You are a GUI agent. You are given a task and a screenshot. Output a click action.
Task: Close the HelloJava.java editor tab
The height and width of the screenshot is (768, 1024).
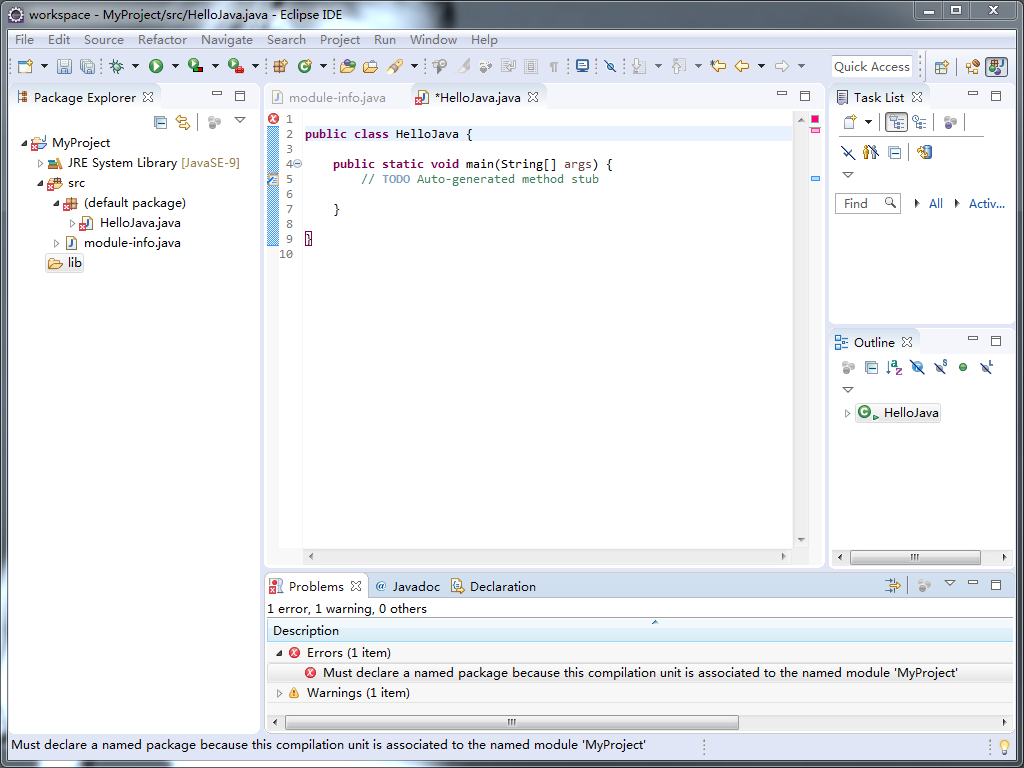pos(533,97)
